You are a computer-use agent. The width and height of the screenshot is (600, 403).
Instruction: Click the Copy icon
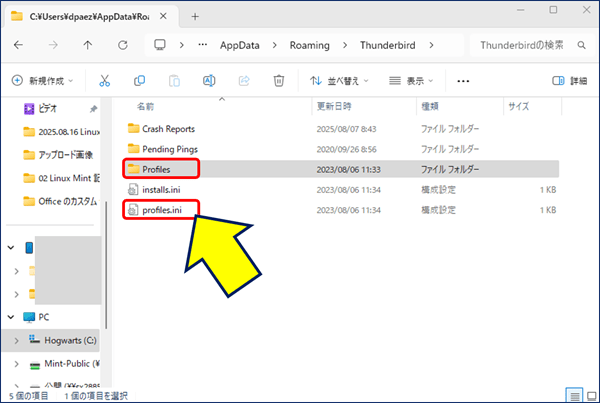pos(139,81)
